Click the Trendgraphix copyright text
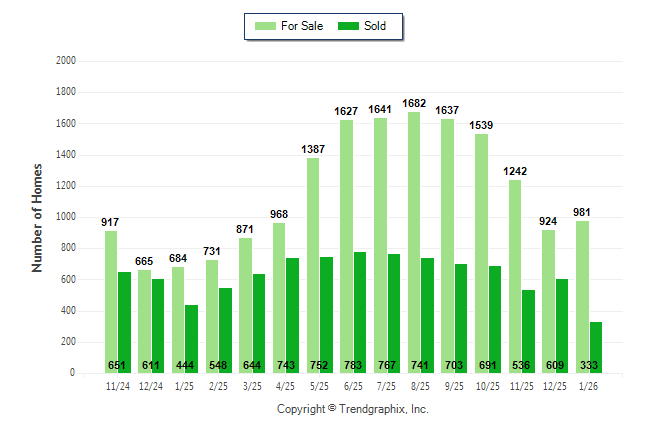 click(352, 410)
